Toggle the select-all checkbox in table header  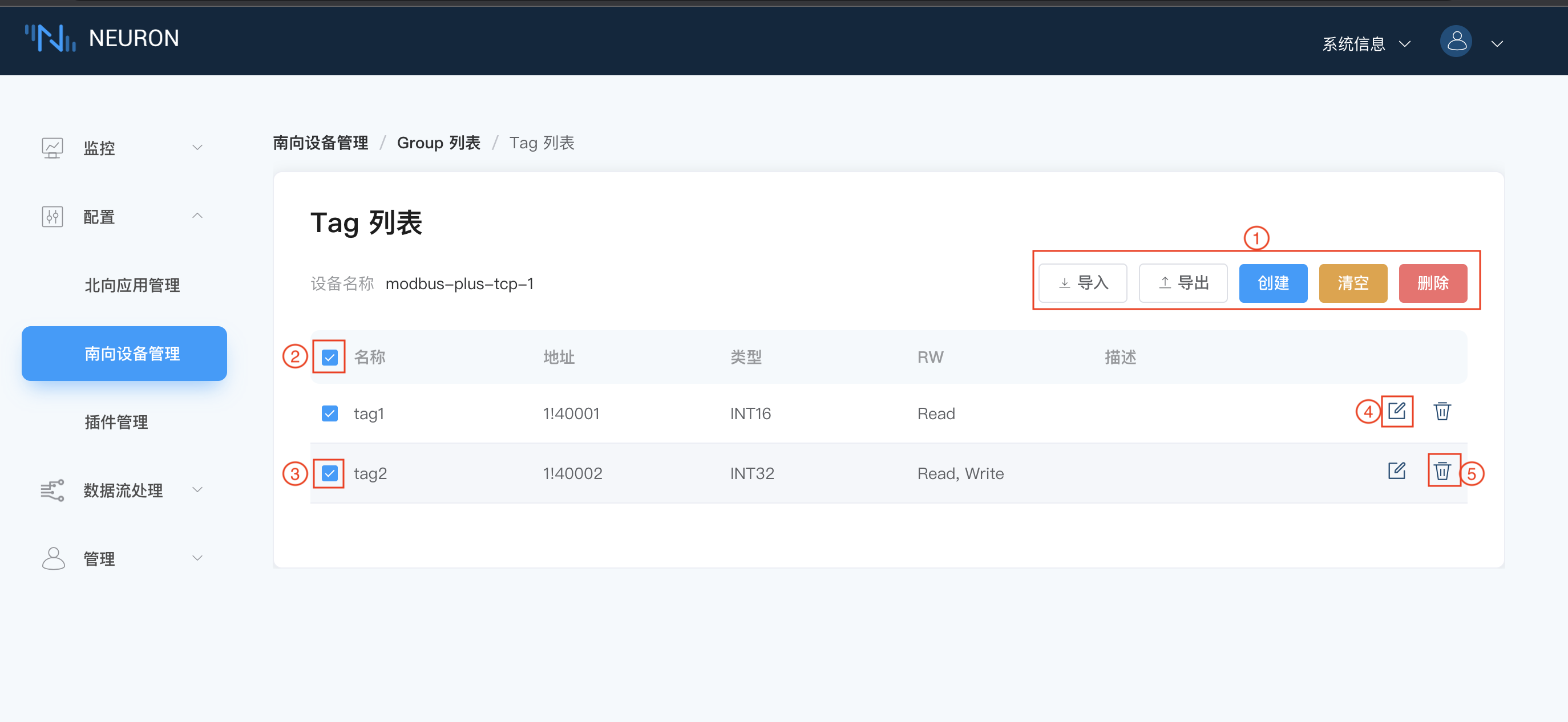329,357
